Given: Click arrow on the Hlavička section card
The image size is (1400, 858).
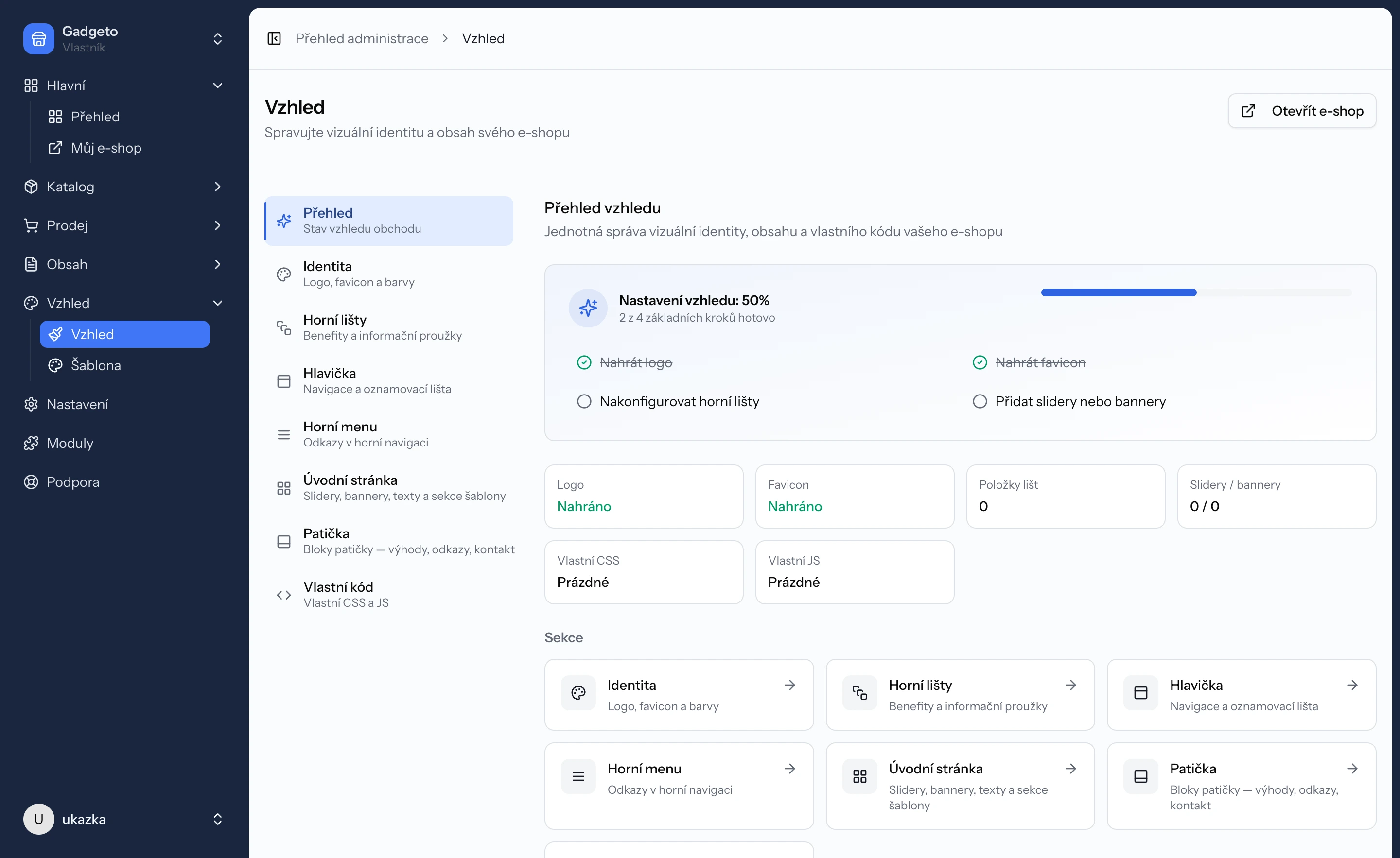Looking at the screenshot, I should click(x=1352, y=686).
